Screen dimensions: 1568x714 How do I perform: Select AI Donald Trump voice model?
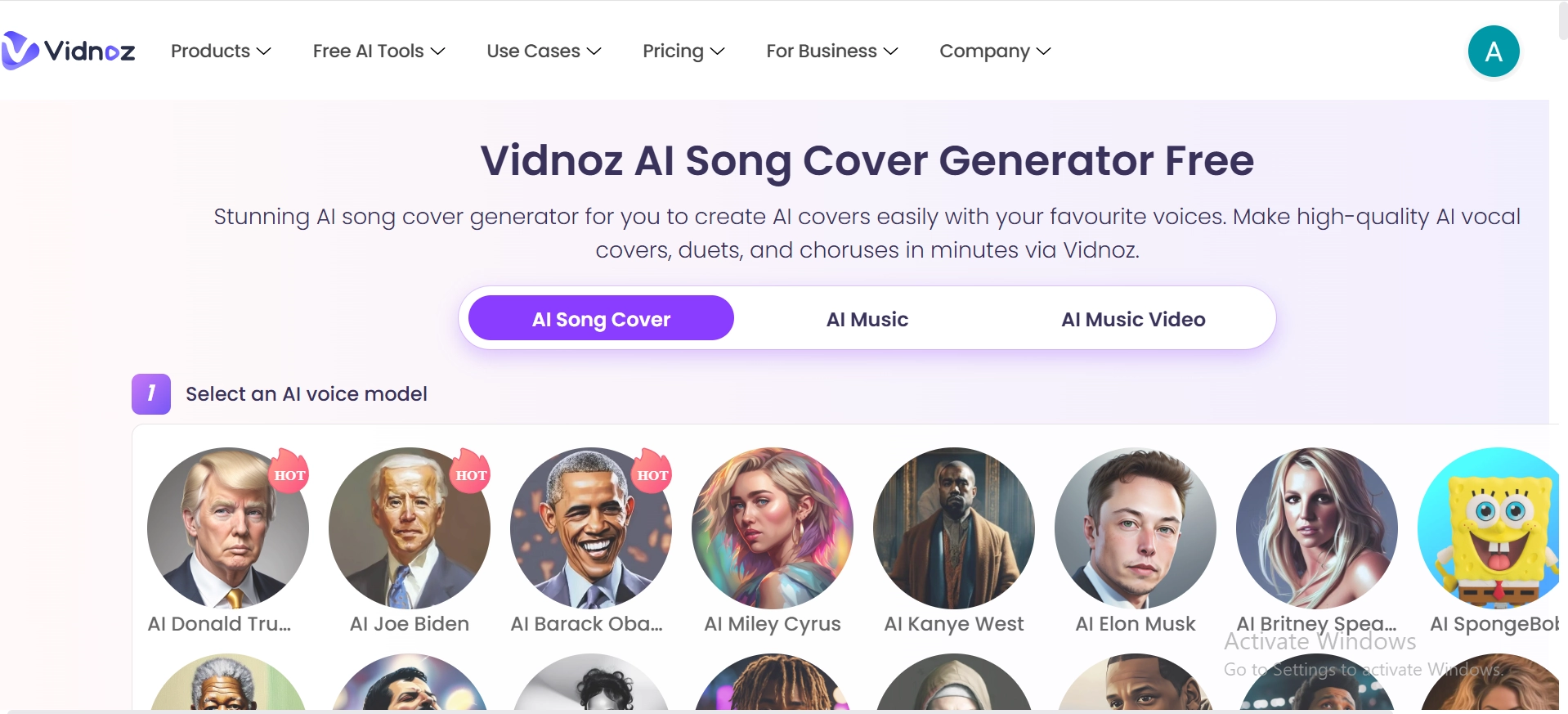pos(227,528)
